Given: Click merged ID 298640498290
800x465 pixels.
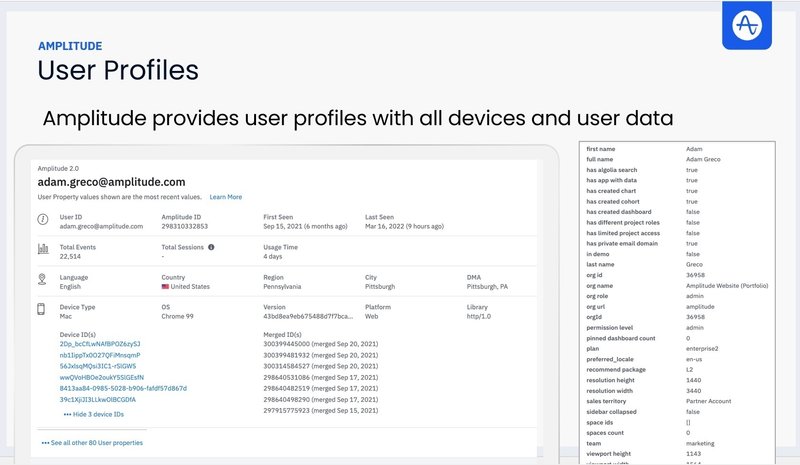Looking at the screenshot, I should click(320, 400).
